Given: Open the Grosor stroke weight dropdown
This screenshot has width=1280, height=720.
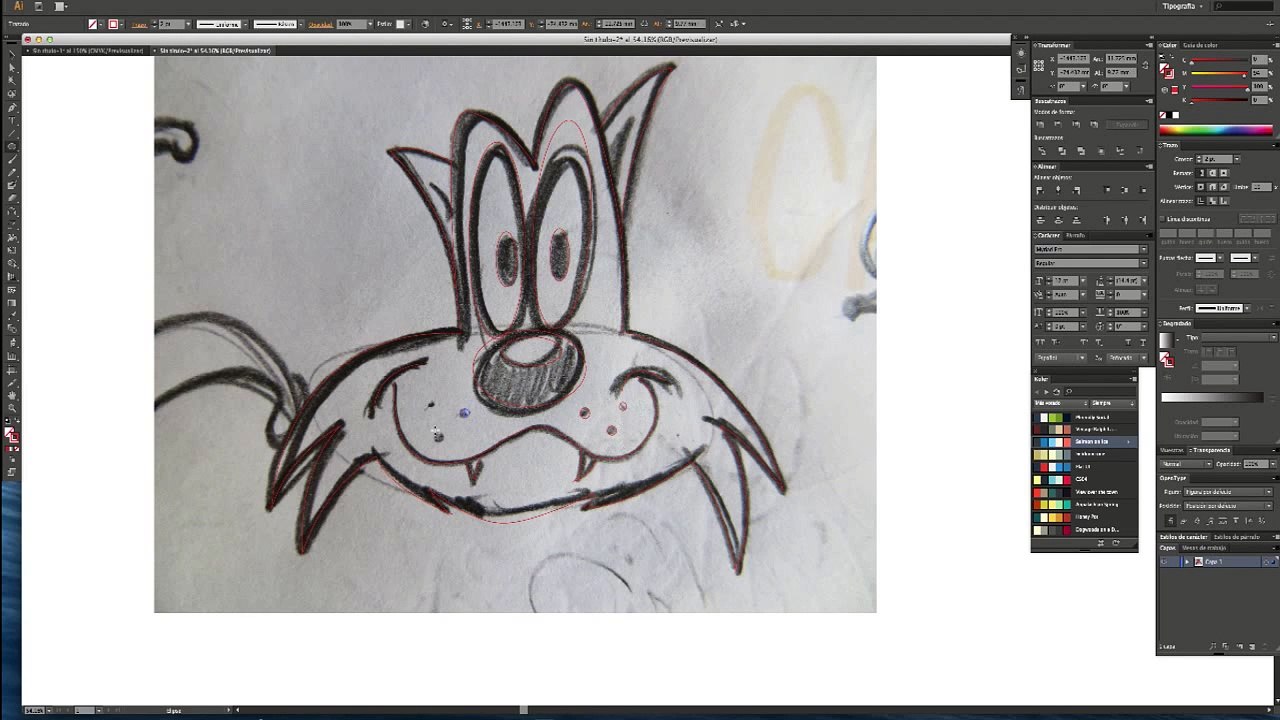Looking at the screenshot, I should pyautogui.click(x=1237, y=159).
